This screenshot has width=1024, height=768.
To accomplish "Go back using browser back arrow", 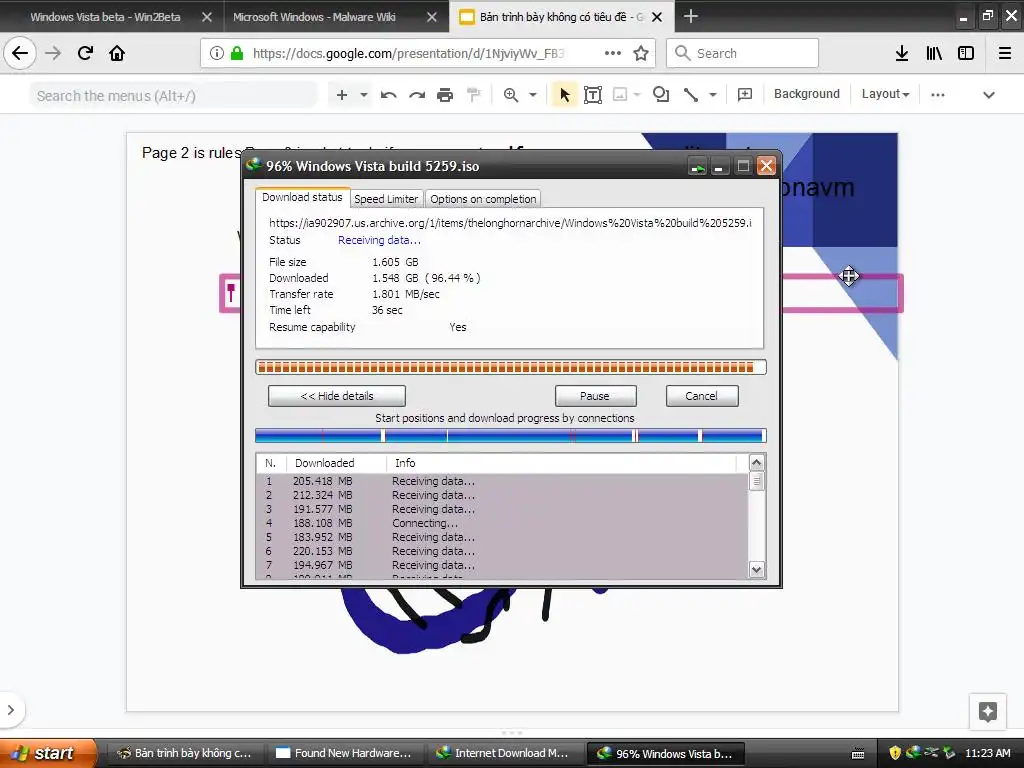I will pos(20,53).
